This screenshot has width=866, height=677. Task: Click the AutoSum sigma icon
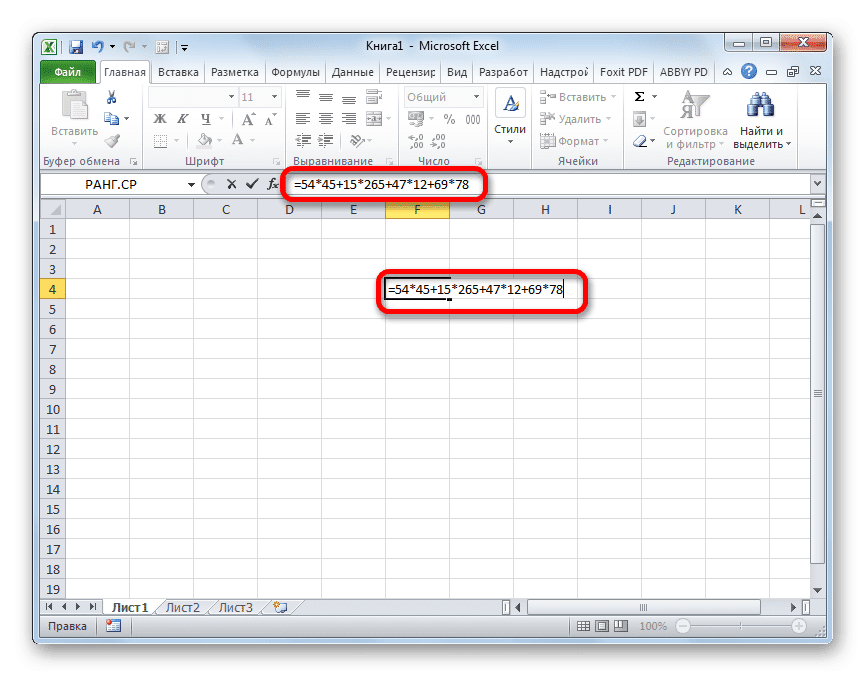click(x=639, y=97)
